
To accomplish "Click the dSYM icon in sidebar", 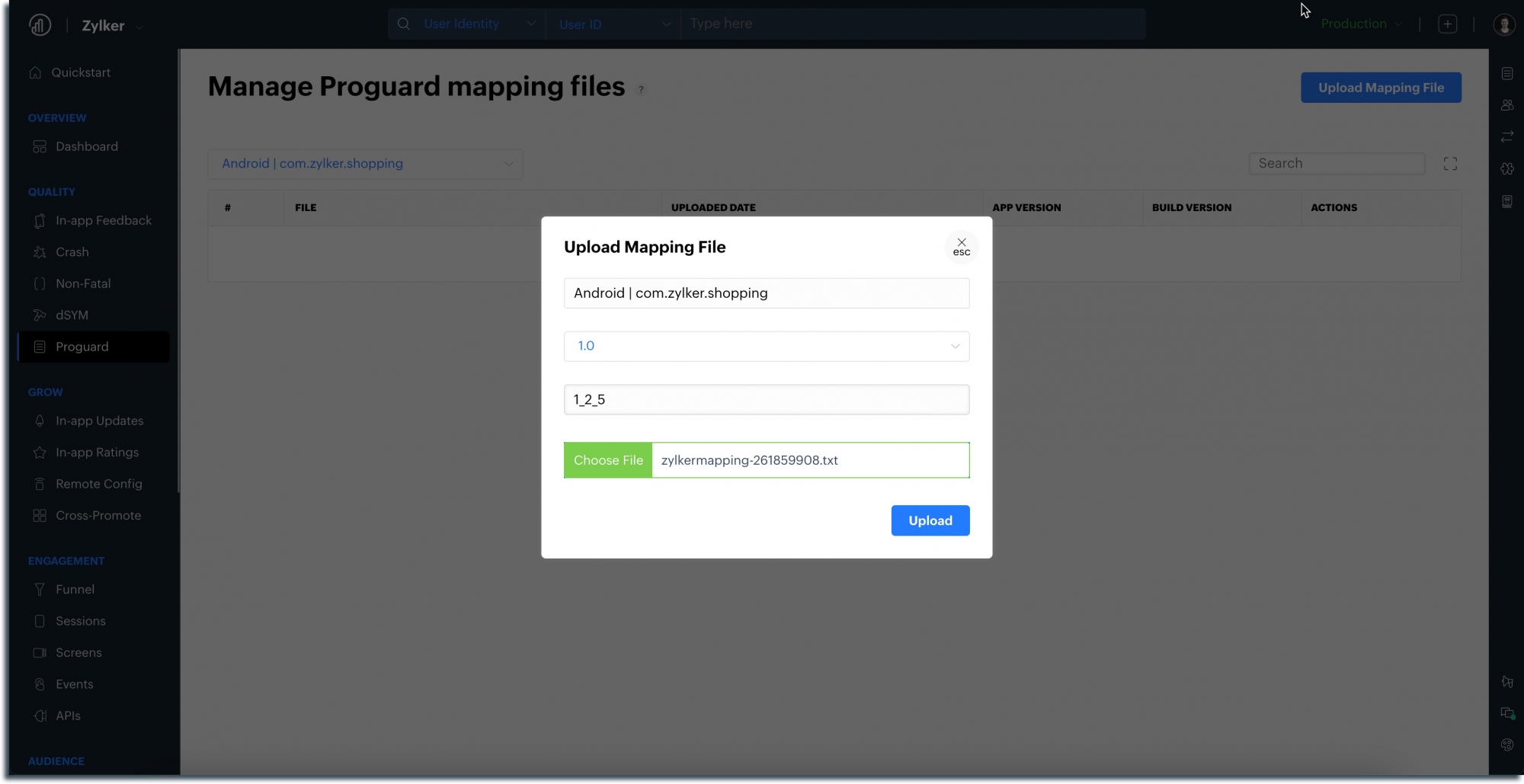I will click(x=40, y=315).
